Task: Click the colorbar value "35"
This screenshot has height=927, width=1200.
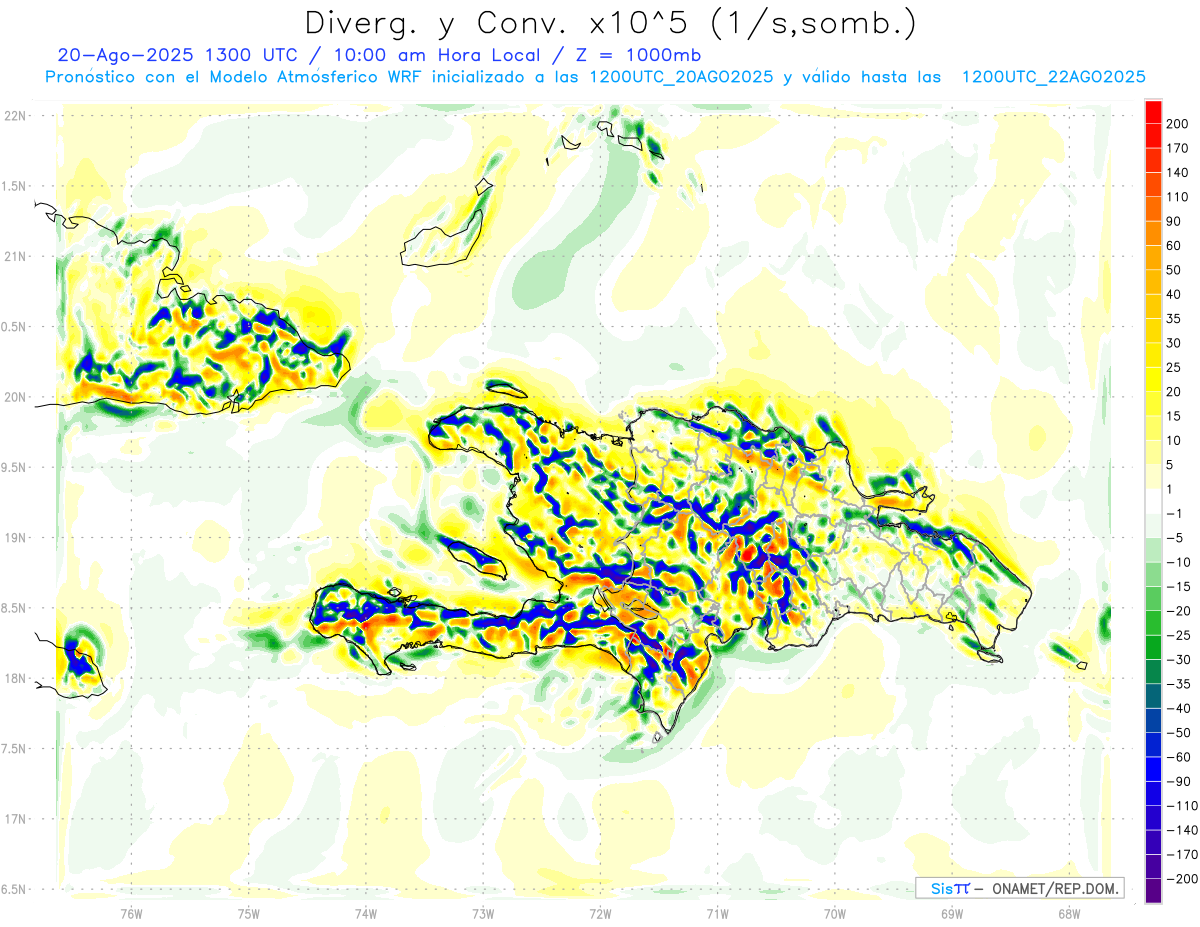Action: [1173, 318]
